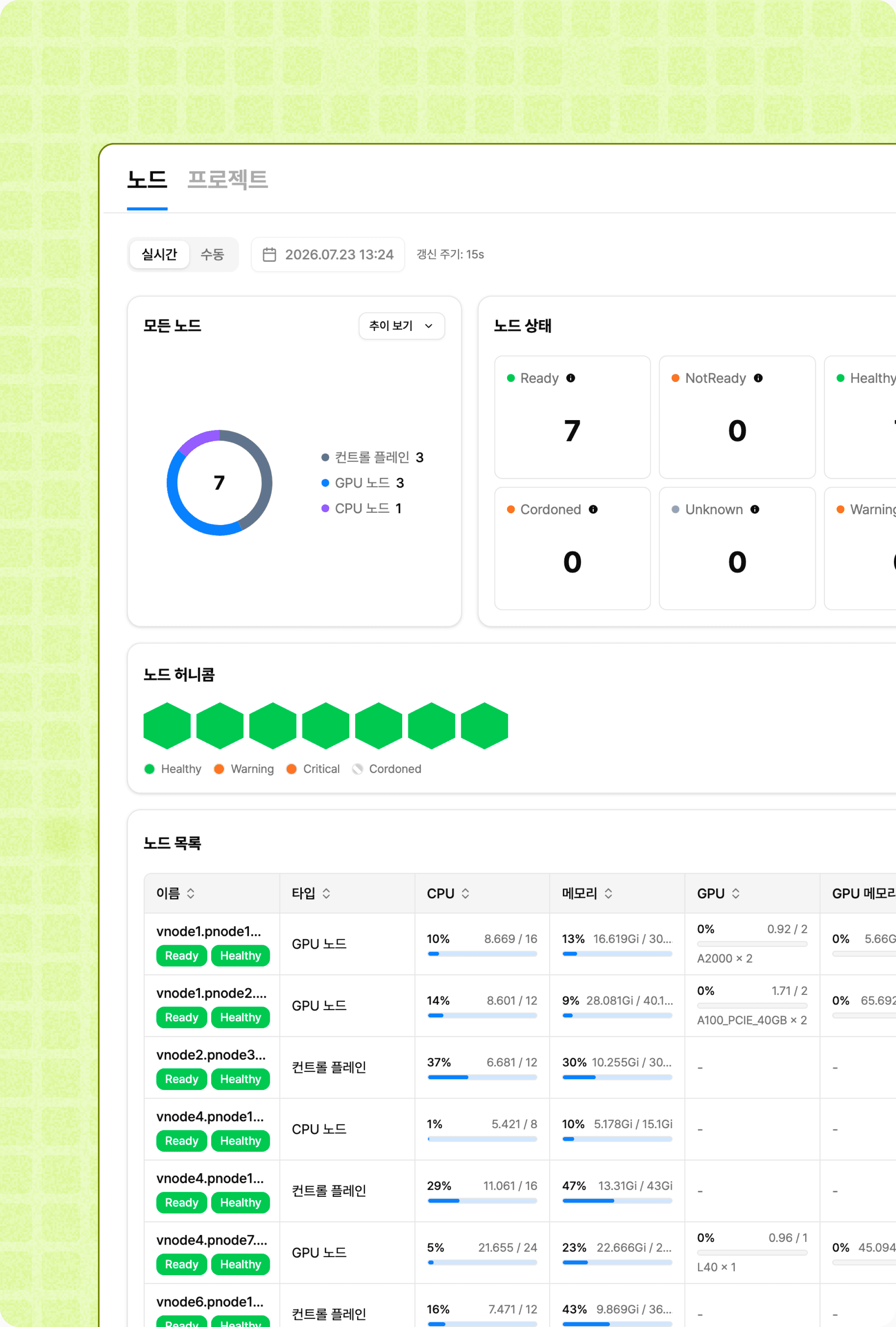Select the 노드 tab

click(x=147, y=179)
